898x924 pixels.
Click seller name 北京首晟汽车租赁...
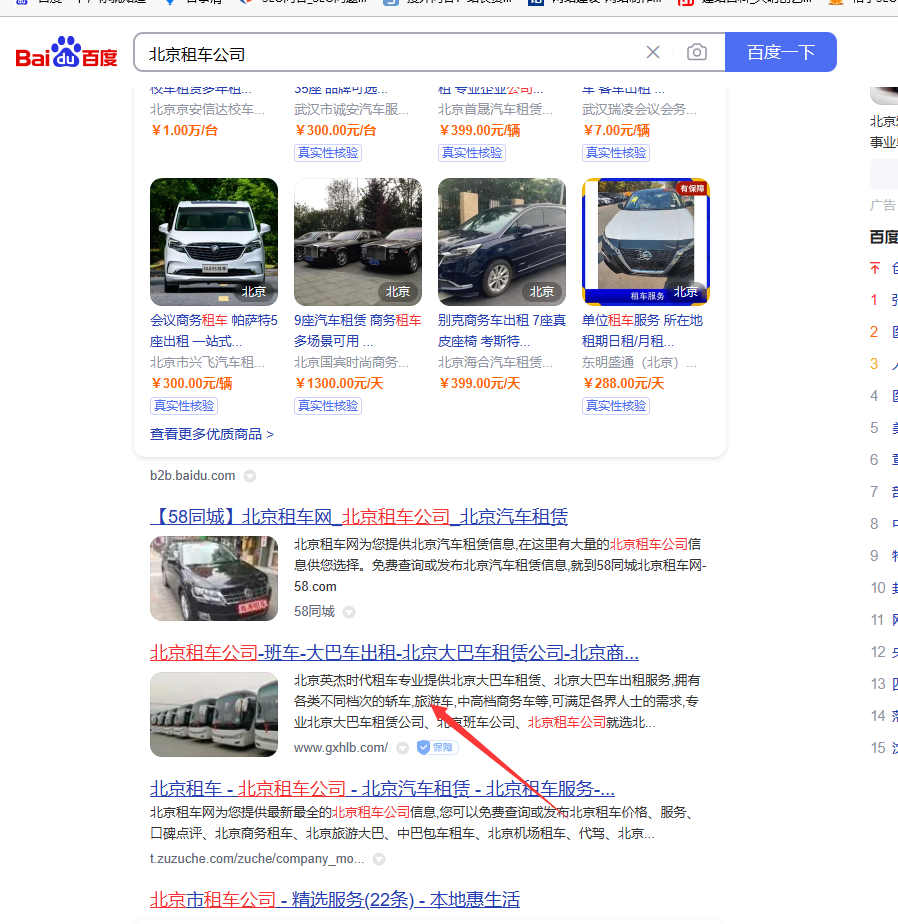pos(495,110)
